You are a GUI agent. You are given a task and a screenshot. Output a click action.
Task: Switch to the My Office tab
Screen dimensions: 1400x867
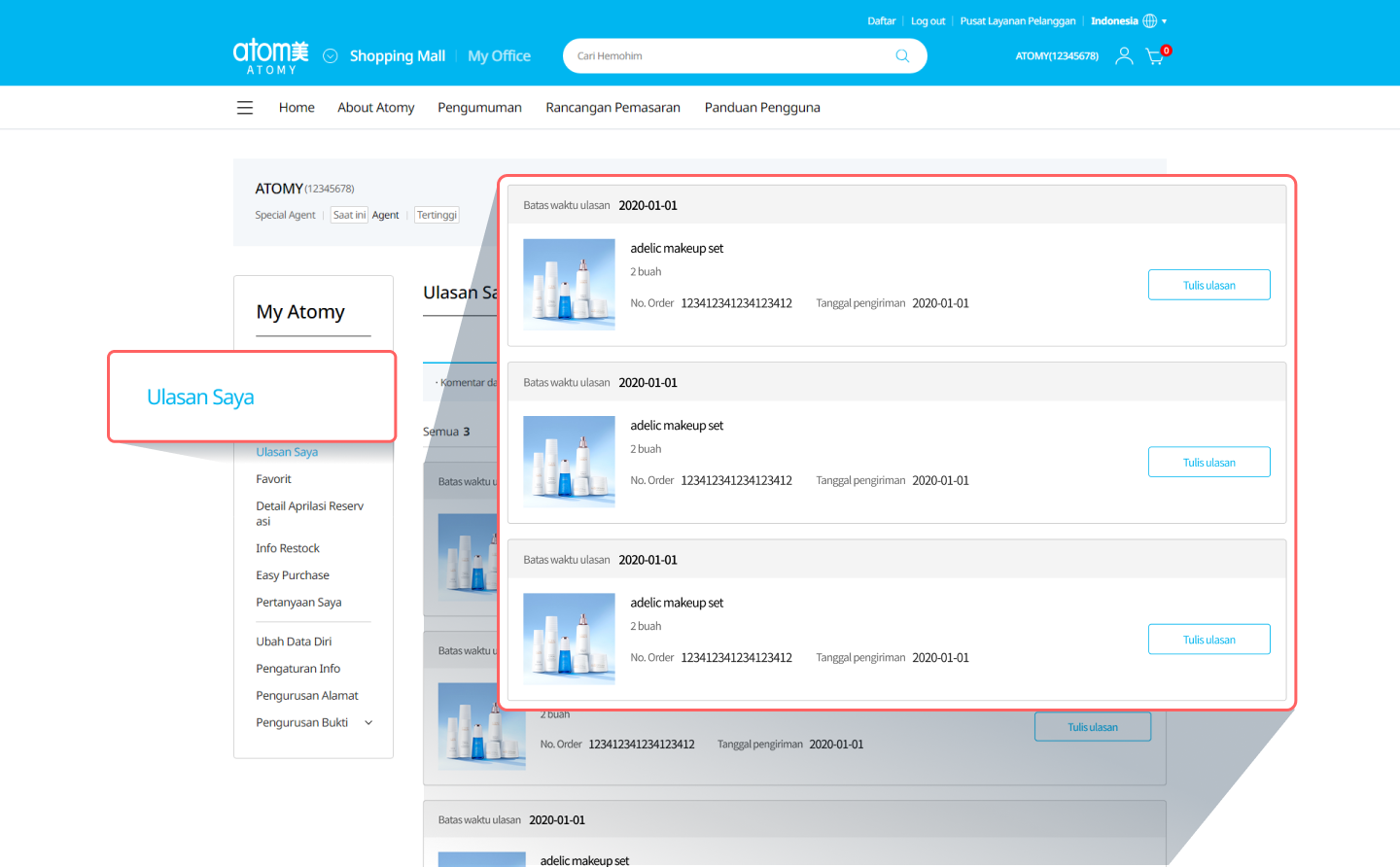(x=499, y=56)
